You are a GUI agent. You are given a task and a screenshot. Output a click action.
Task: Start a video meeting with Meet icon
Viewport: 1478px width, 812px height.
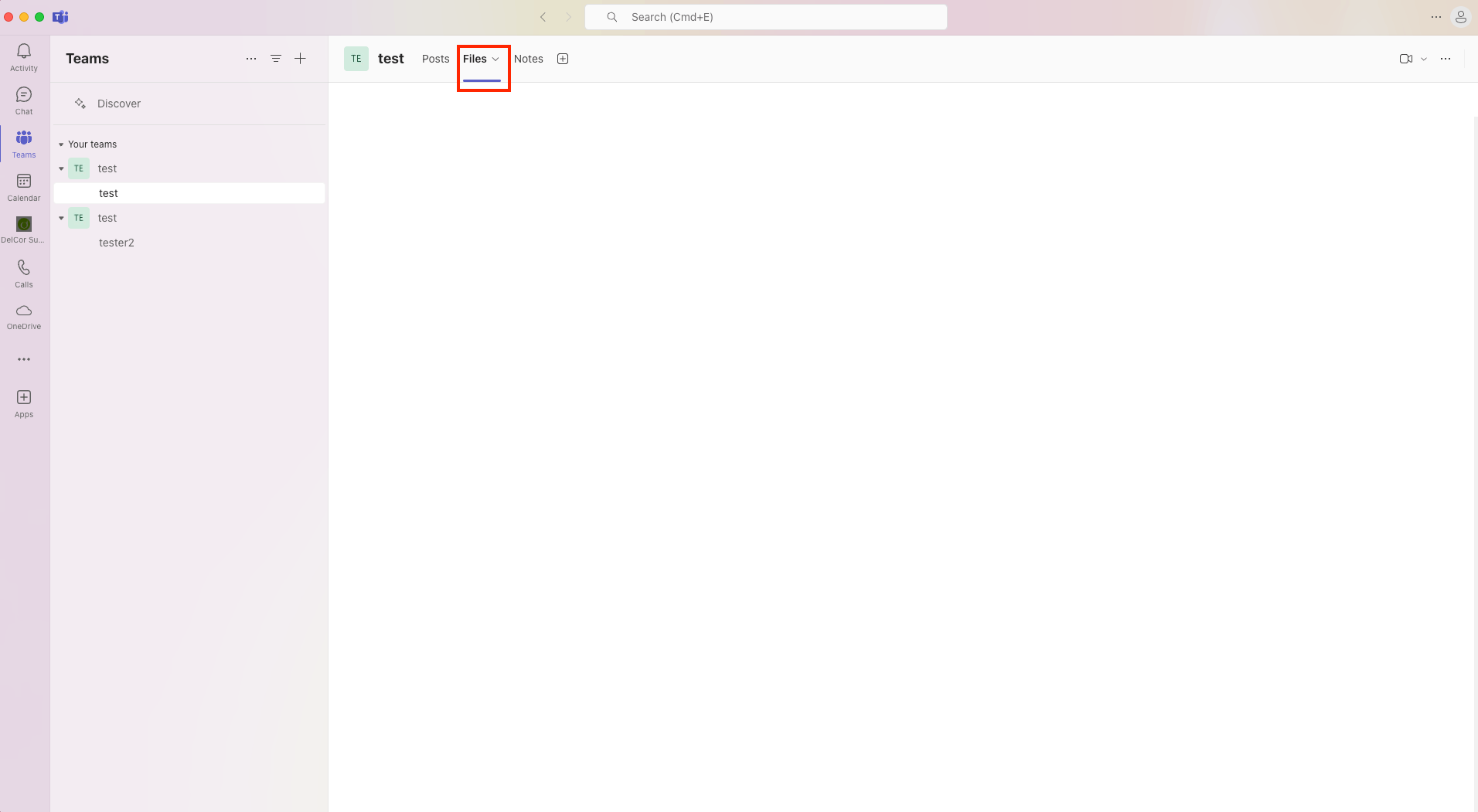pos(1406,59)
